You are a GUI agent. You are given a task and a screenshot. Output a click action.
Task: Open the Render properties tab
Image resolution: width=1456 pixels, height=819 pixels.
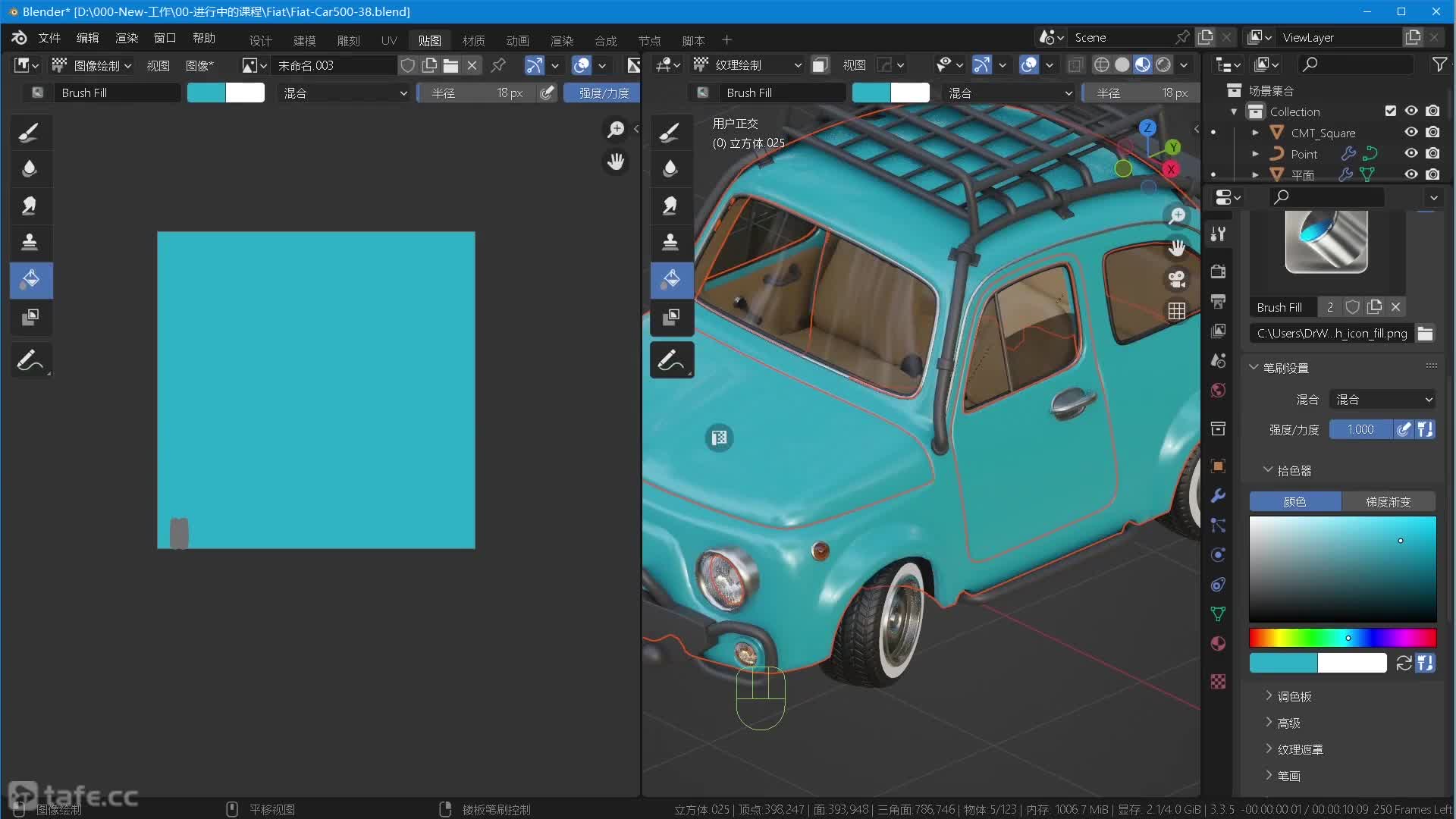pos(1218,271)
